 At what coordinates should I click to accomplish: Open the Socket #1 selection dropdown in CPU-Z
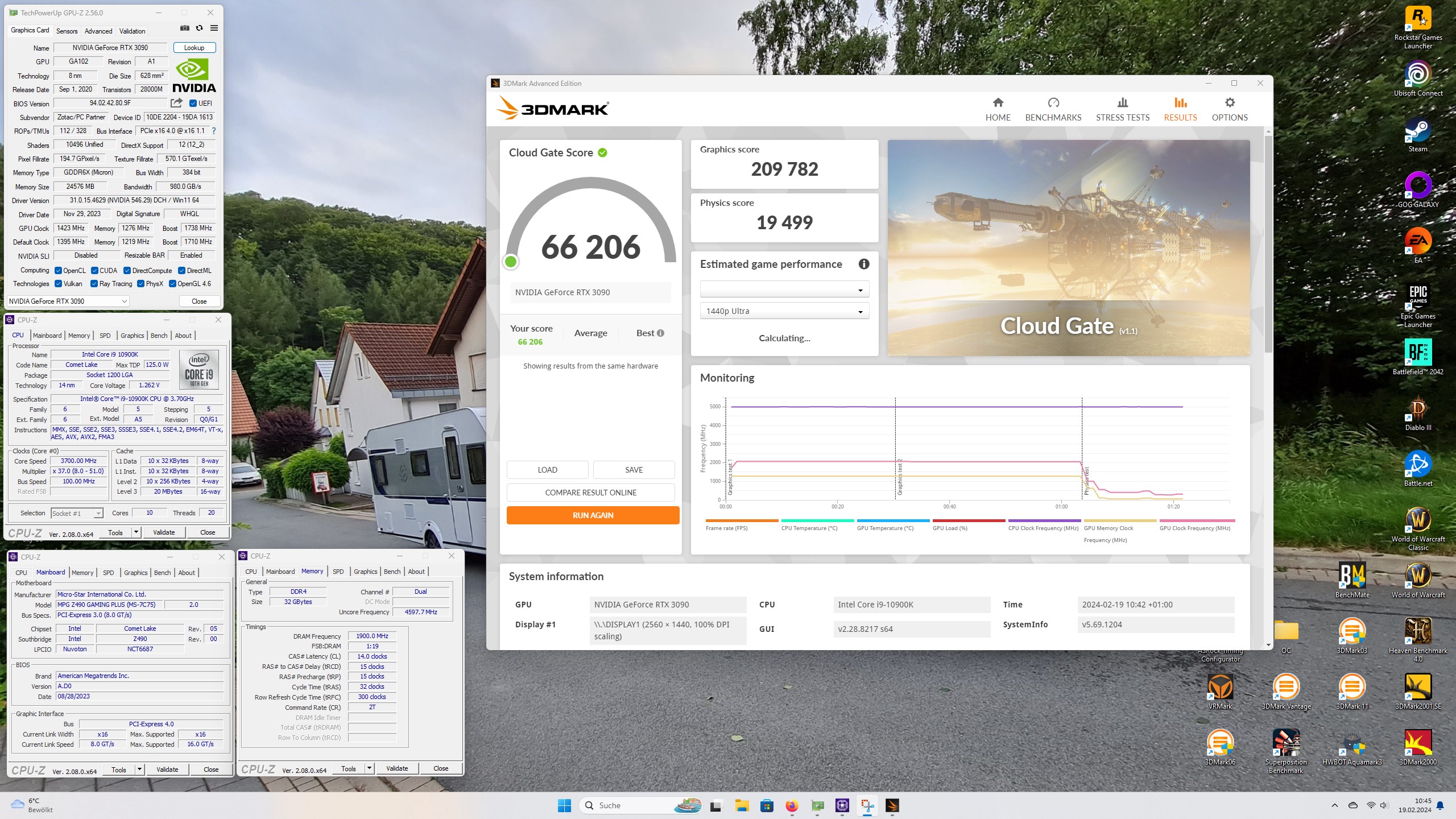pyautogui.click(x=77, y=514)
